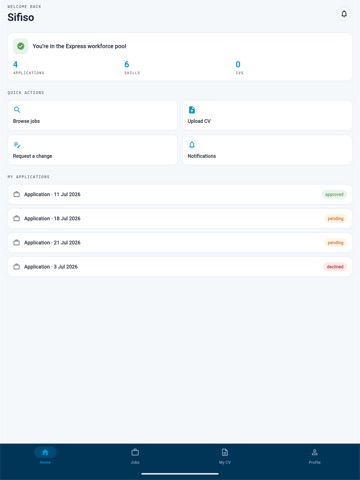The height and width of the screenshot is (480, 360).
Task: Click the approved status badge
Action: click(334, 194)
